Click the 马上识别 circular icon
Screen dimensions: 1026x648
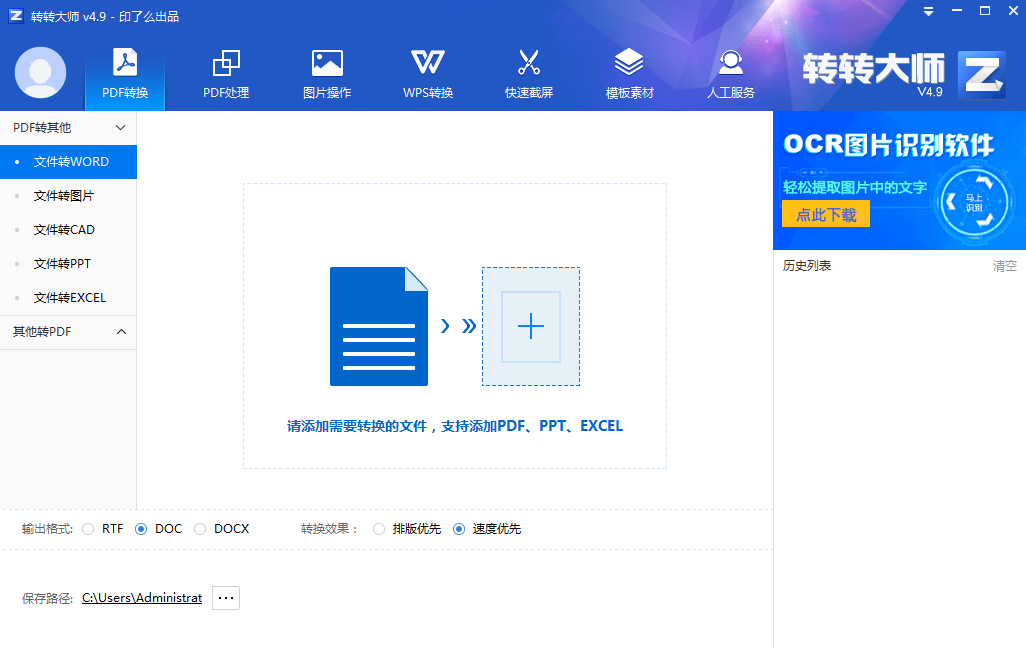click(974, 202)
